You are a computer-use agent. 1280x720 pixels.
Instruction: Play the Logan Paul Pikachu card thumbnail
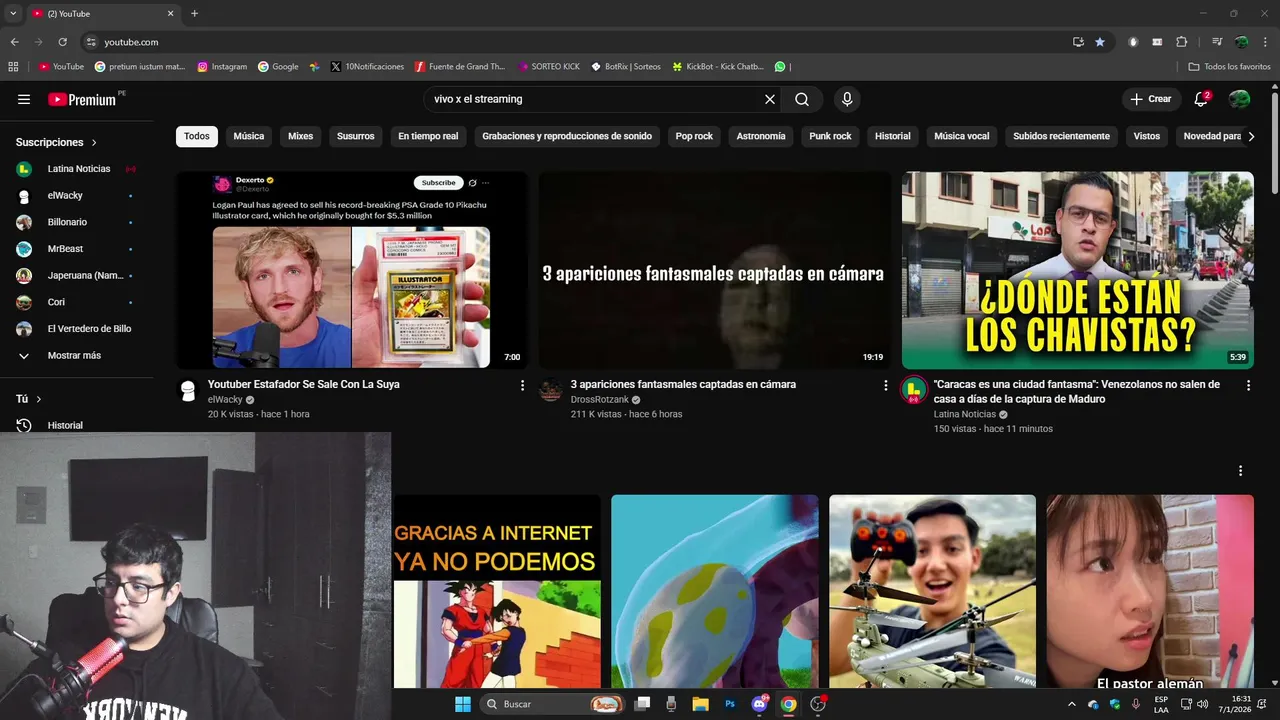pyautogui.click(x=352, y=270)
